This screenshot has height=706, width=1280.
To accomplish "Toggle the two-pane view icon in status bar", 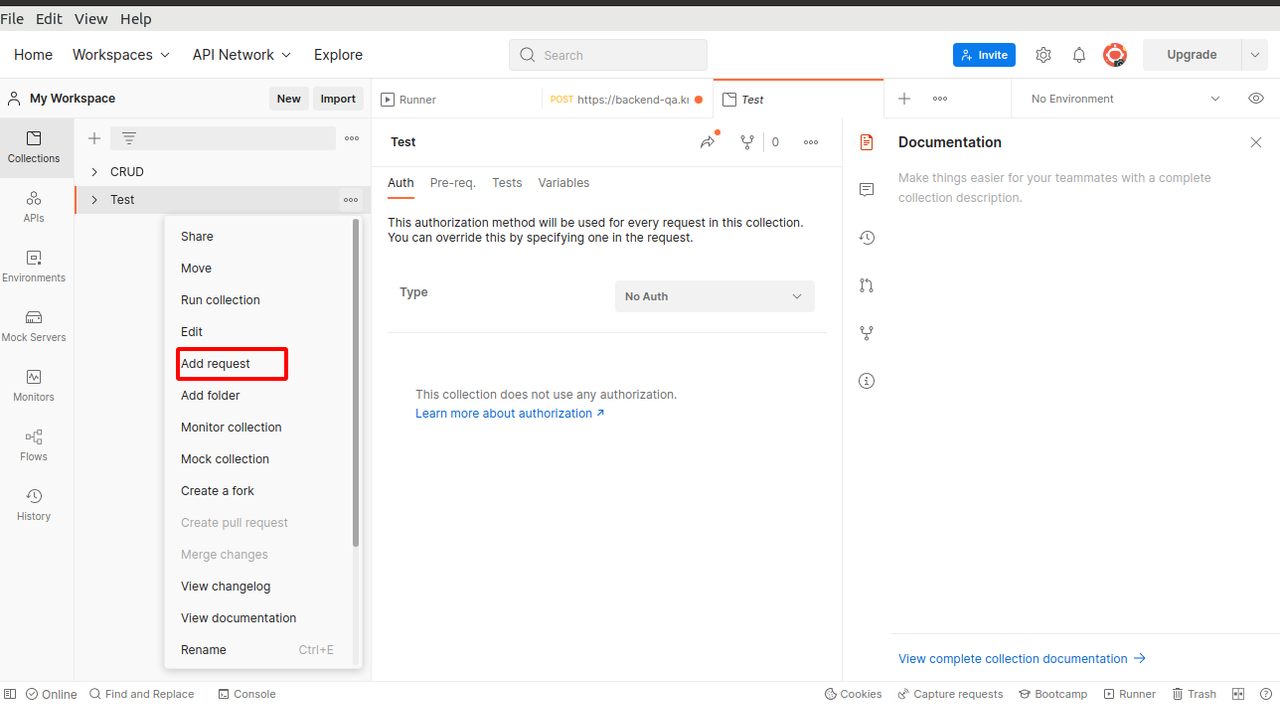I will 1238,694.
